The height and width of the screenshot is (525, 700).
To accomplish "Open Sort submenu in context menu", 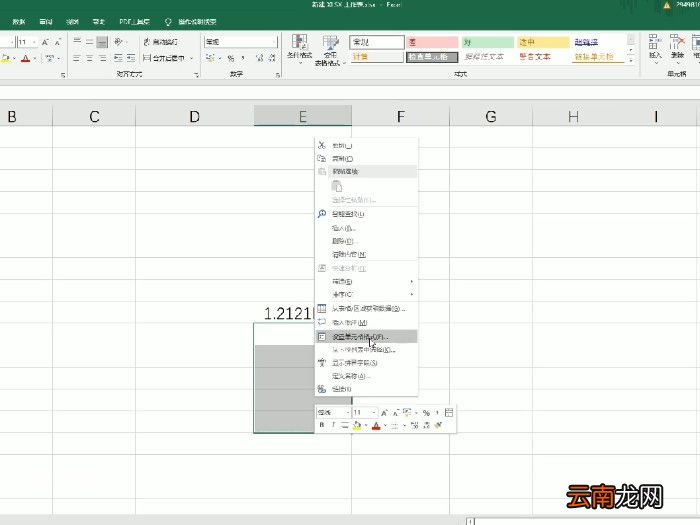I will tap(366, 294).
